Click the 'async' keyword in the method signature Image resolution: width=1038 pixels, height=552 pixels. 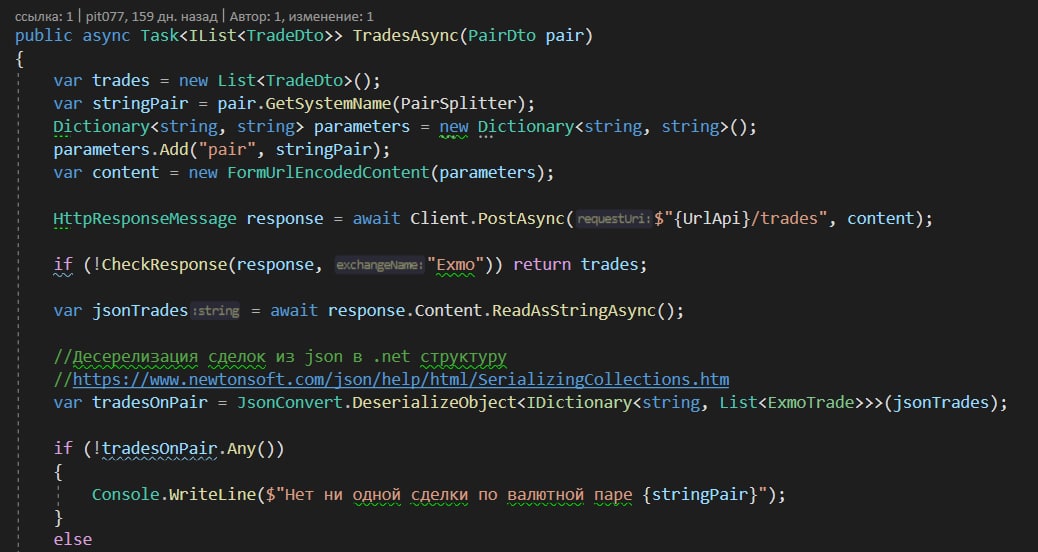pyautogui.click(x=106, y=35)
